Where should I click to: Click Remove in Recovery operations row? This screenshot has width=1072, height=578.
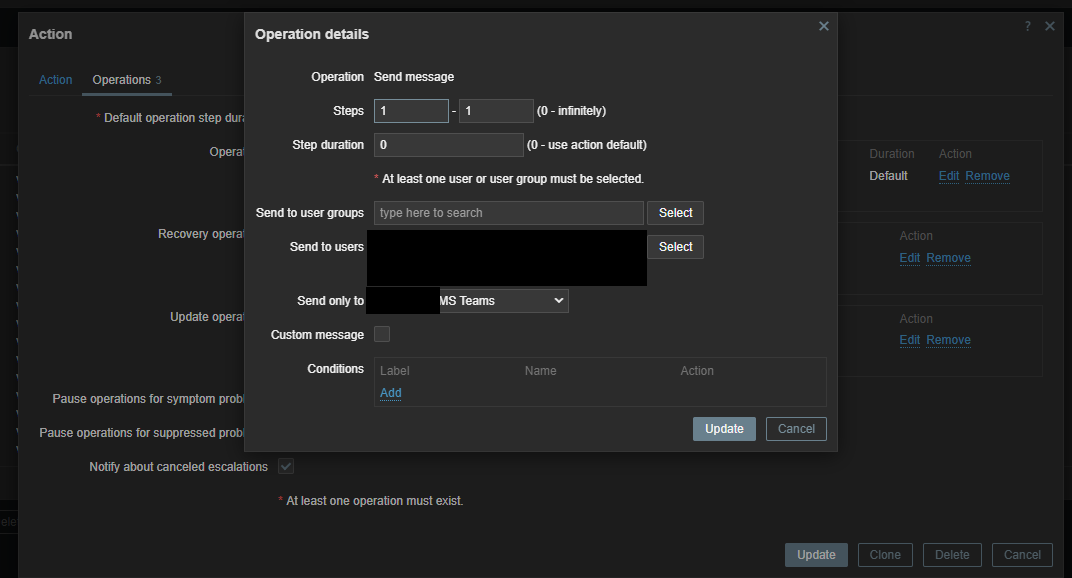pyautogui.click(x=948, y=258)
